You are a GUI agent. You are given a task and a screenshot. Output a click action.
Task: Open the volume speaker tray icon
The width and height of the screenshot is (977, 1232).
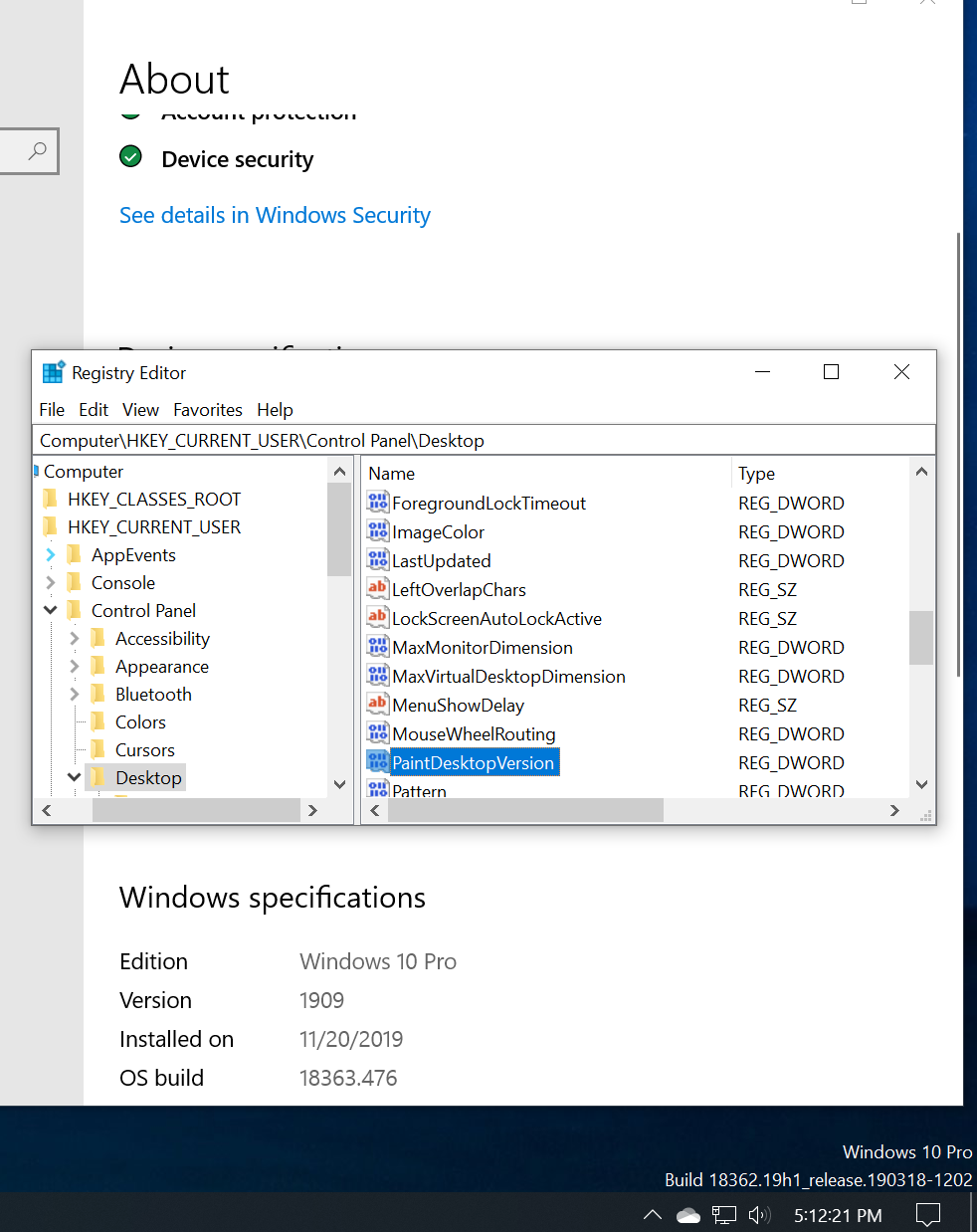click(x=760, y=1214)
